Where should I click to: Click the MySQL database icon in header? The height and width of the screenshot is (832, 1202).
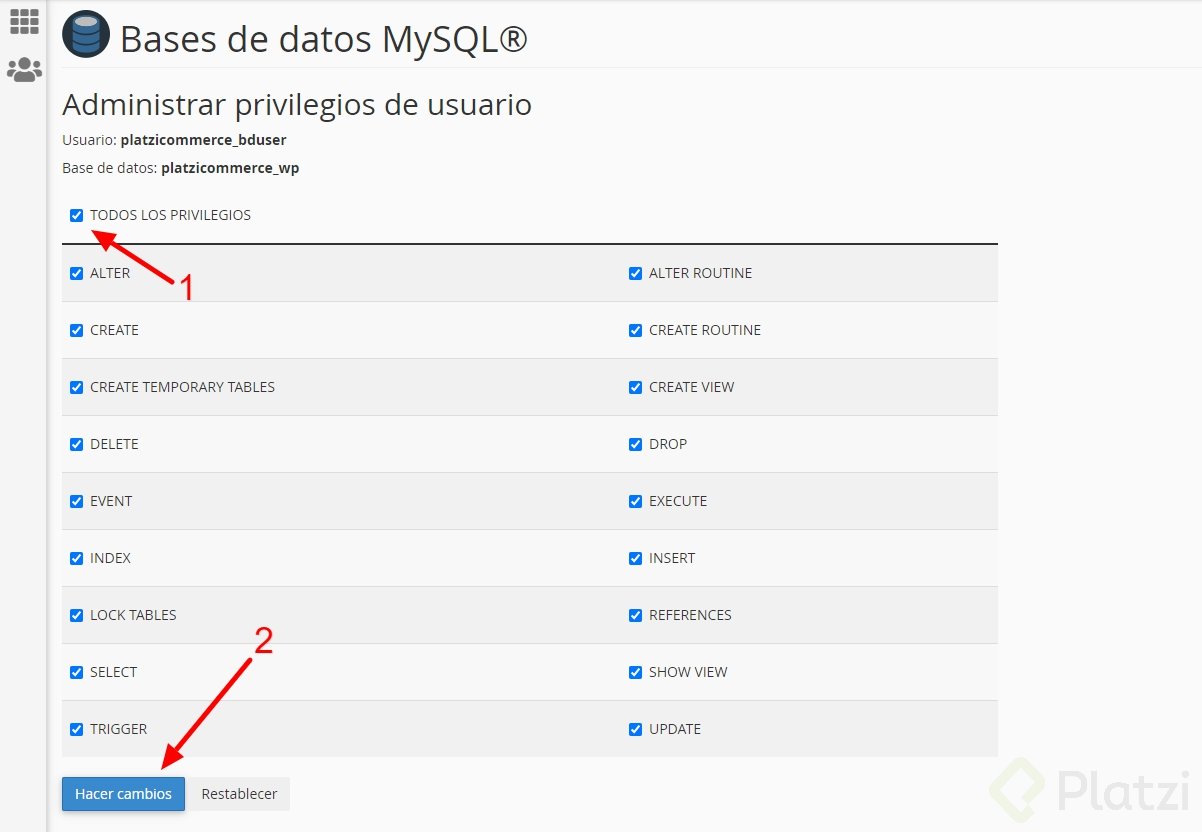(86, 36)
